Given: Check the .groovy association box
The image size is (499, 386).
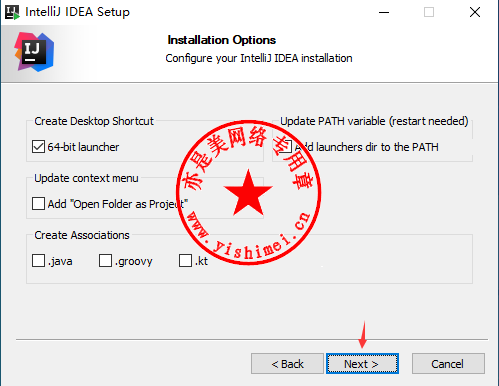Looking at the screenshot, I should pos(105,261).
